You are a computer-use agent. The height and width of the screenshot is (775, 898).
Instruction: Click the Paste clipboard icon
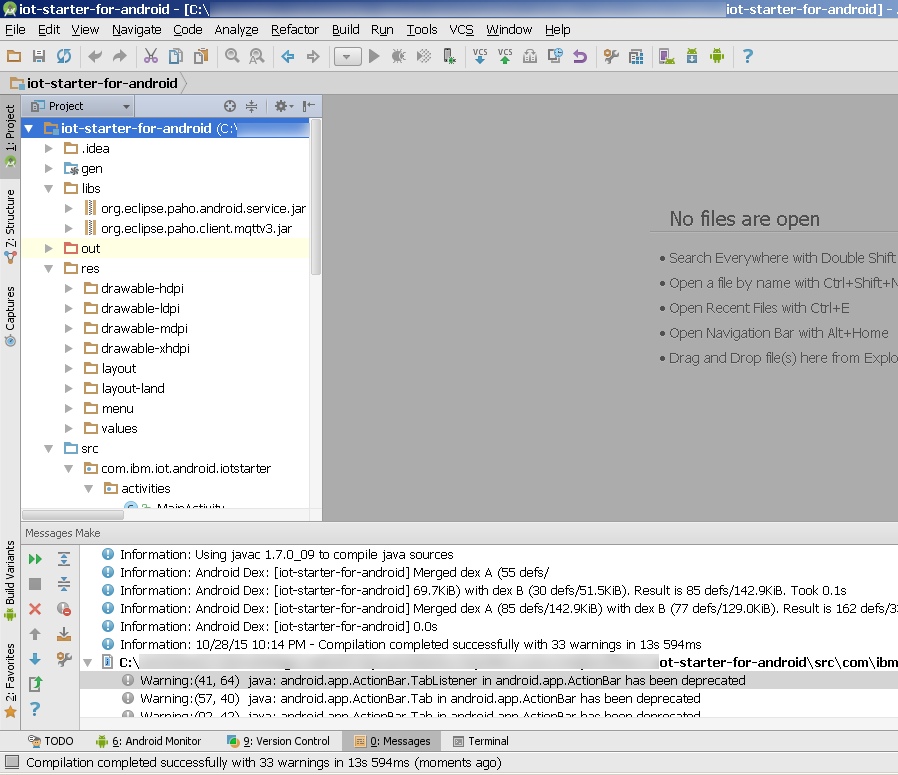(201, 56)
